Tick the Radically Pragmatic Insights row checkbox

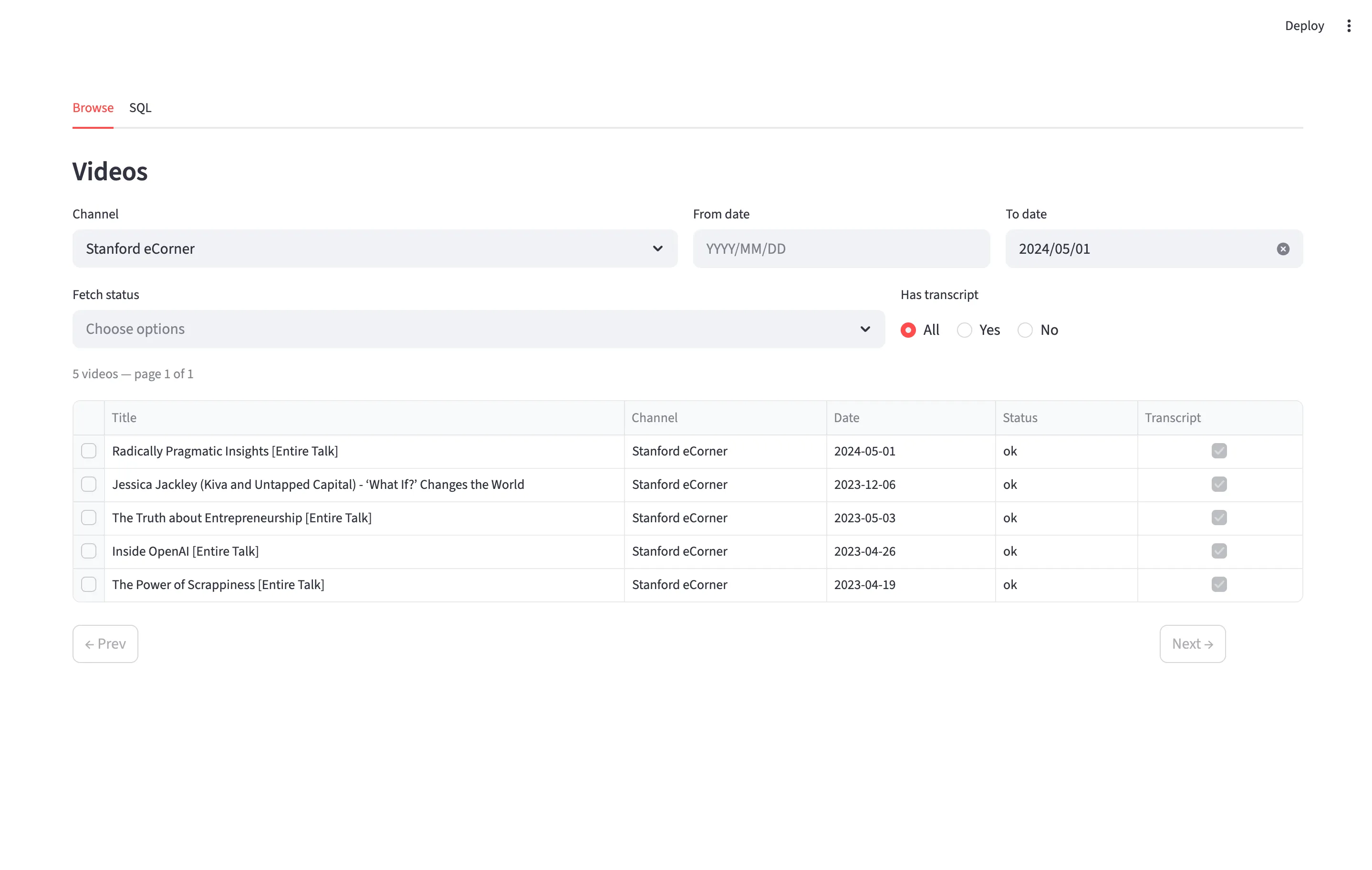point(89,451)
